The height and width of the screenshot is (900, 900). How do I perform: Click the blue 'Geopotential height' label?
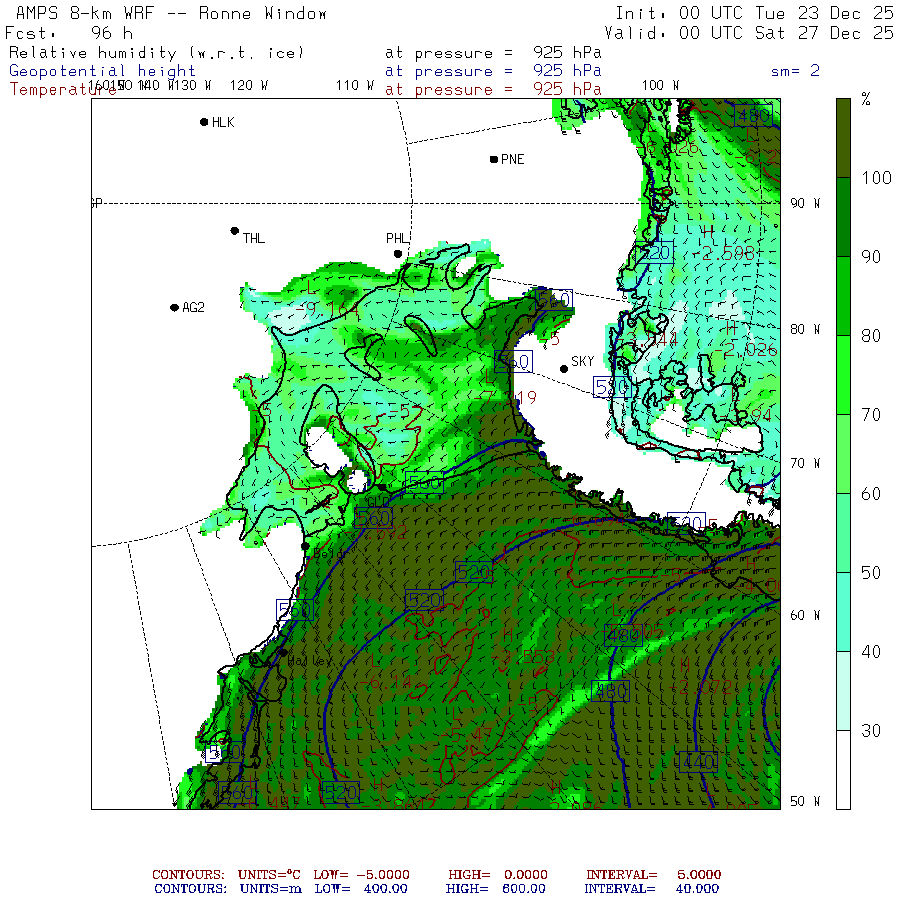pyautogui.click(x=102, y=71)
